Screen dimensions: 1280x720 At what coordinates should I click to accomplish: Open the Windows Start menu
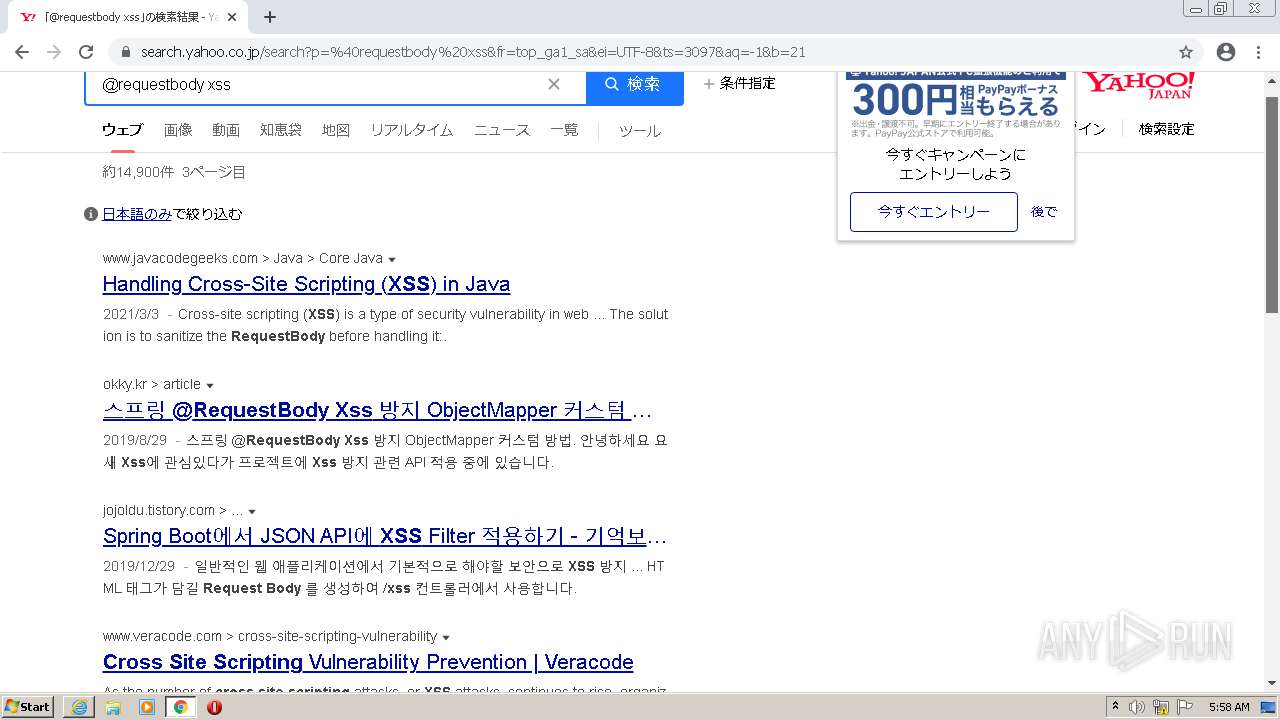[x=27, y=707]
